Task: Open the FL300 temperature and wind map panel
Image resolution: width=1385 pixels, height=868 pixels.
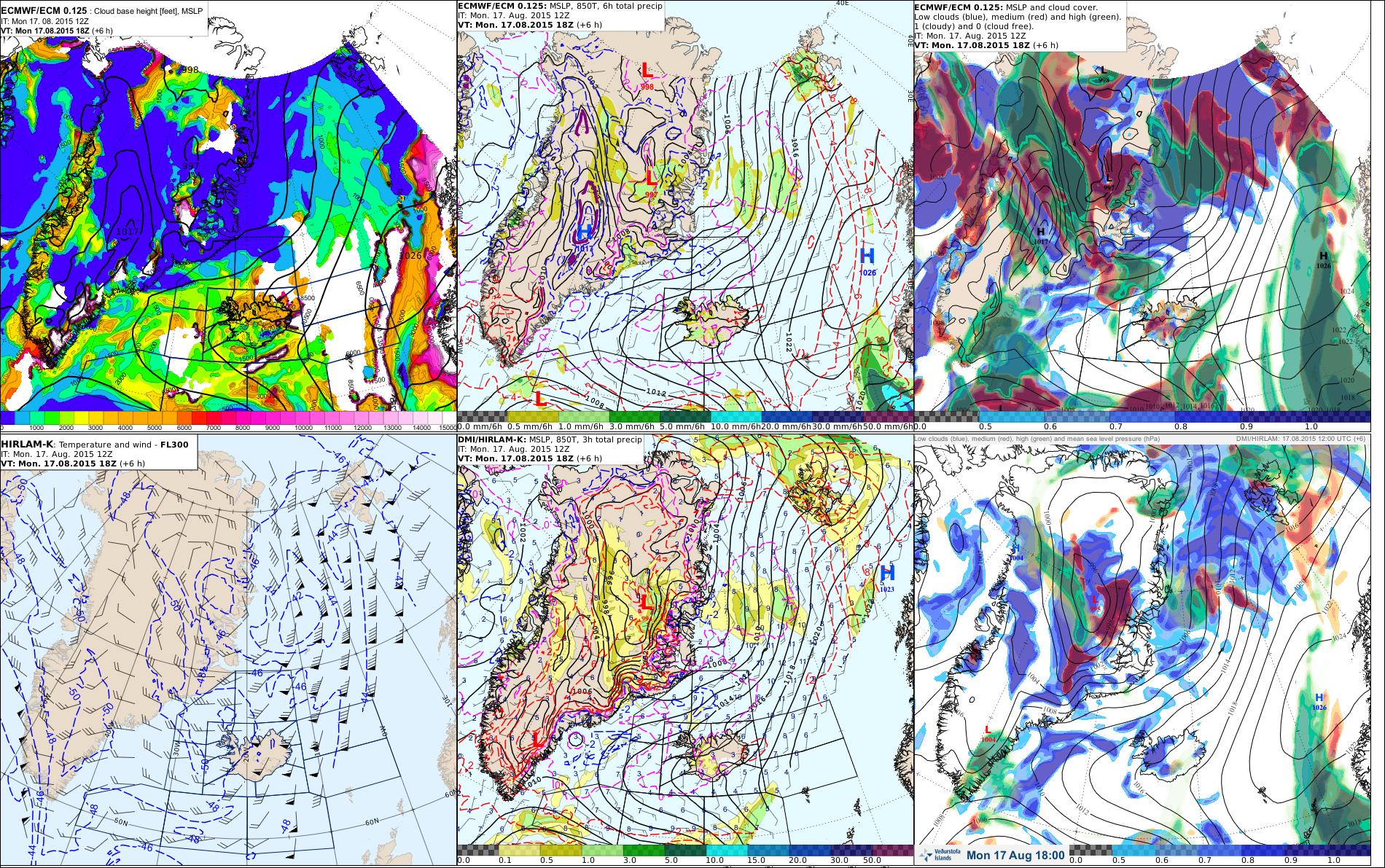Action: pyautogui.click(x=228, y=651)
